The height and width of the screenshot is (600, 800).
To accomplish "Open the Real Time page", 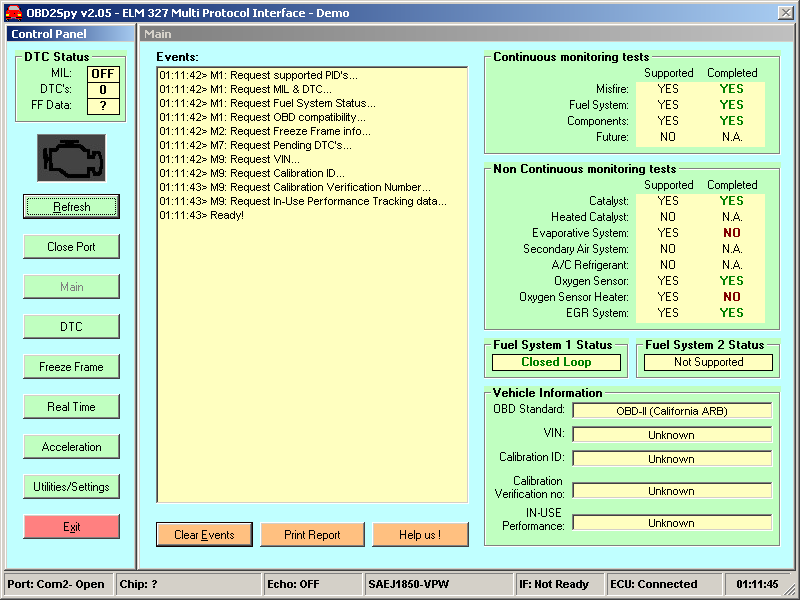I will (x=71, y=407).
